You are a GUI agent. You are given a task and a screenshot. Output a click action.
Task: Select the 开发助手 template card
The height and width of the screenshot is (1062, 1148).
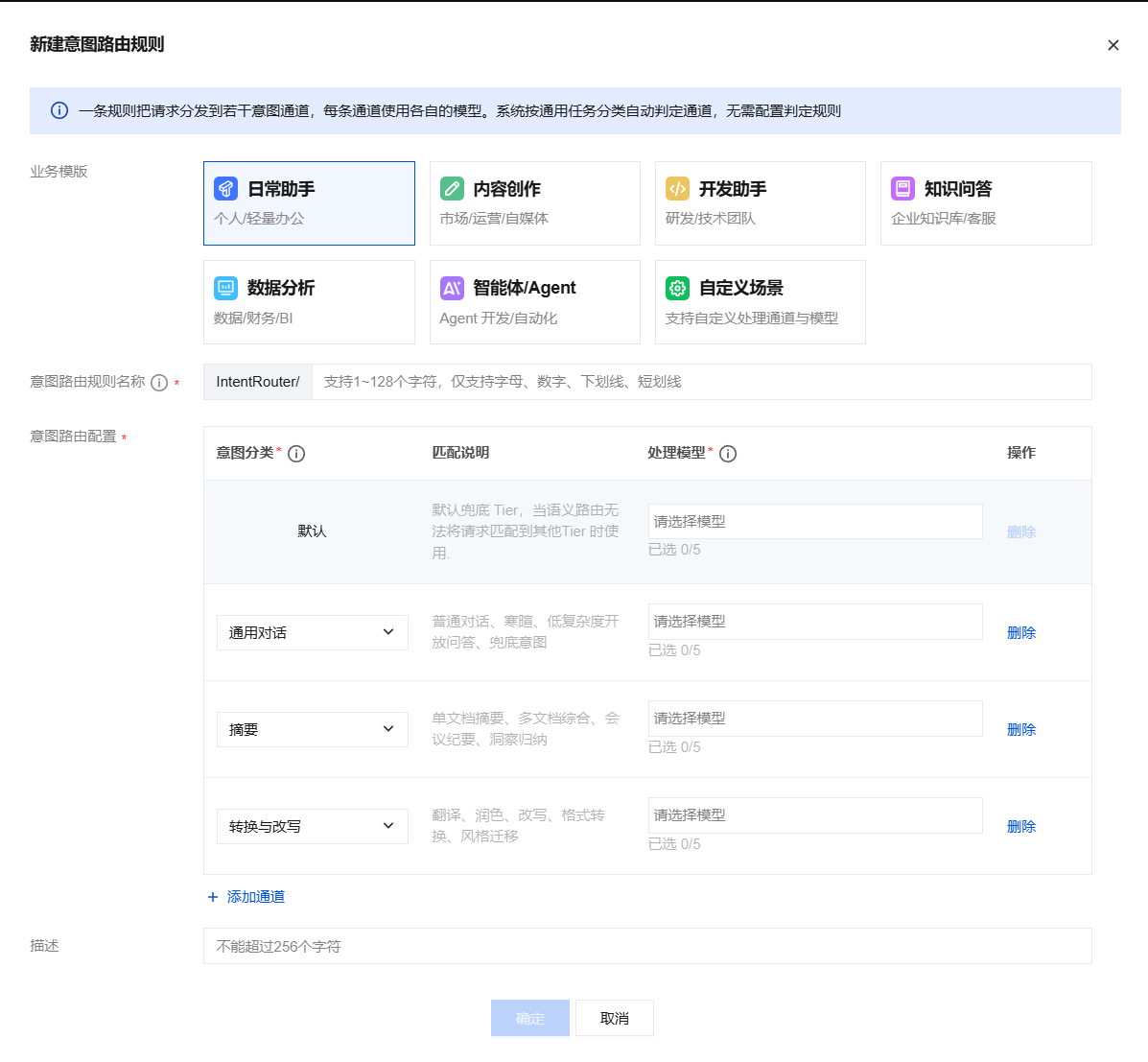pyautogui.click(x=760, y=202)
